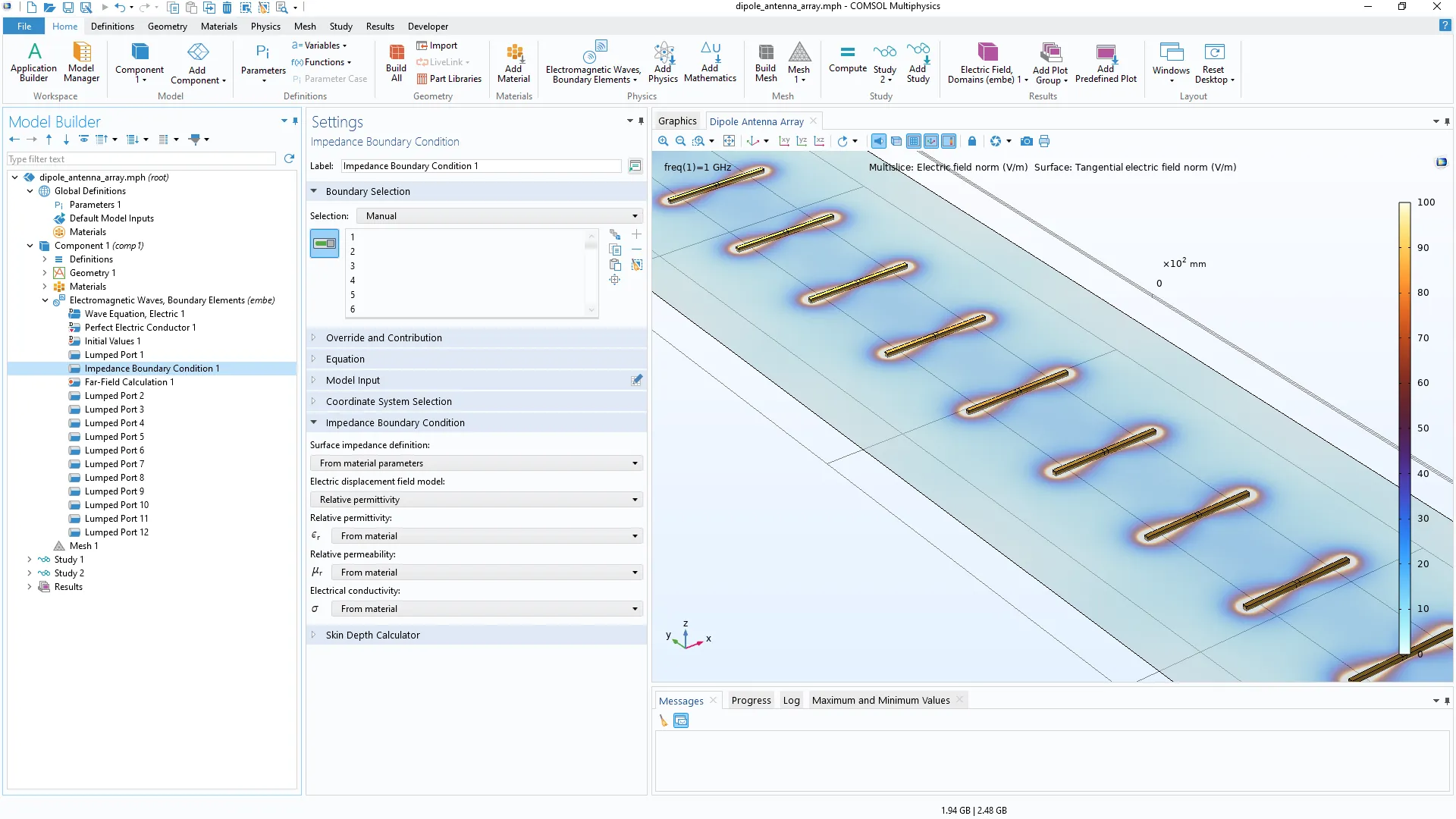This screenshot has height=819, width=1456.
Task: Select Far-Field Calculation 1 in the tree
Action: 129,382
